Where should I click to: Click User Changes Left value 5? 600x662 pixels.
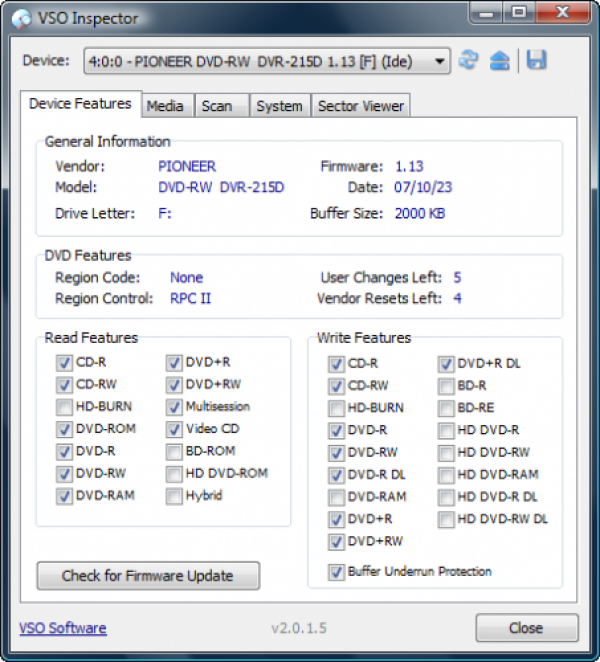click(x=457, y=278)
